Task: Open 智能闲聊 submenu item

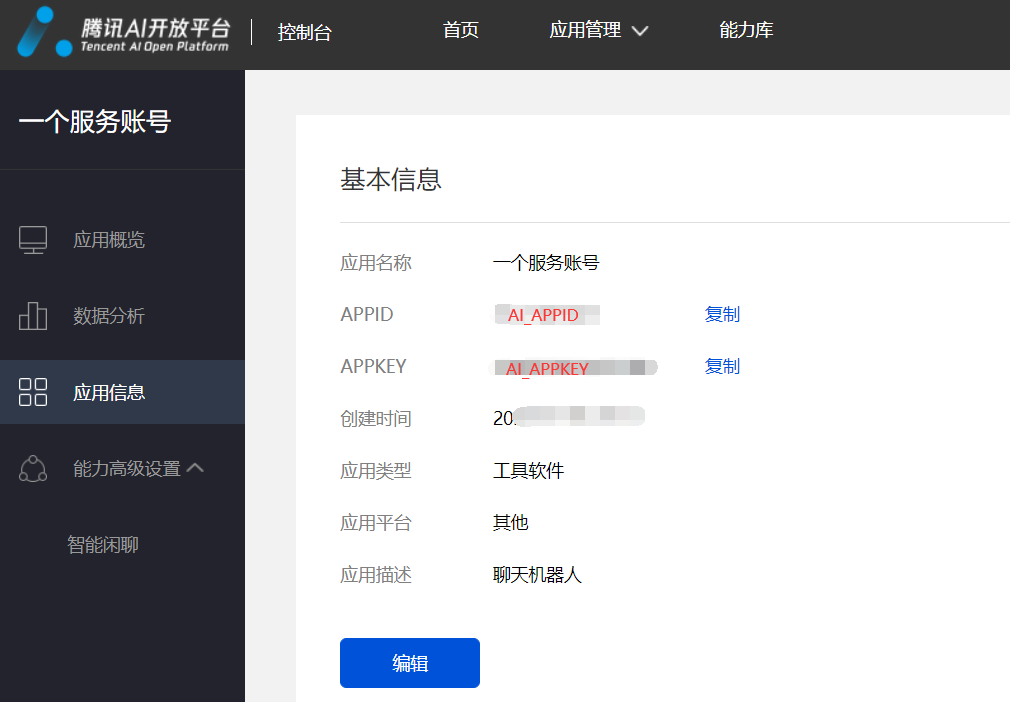Action: point(103,545)
